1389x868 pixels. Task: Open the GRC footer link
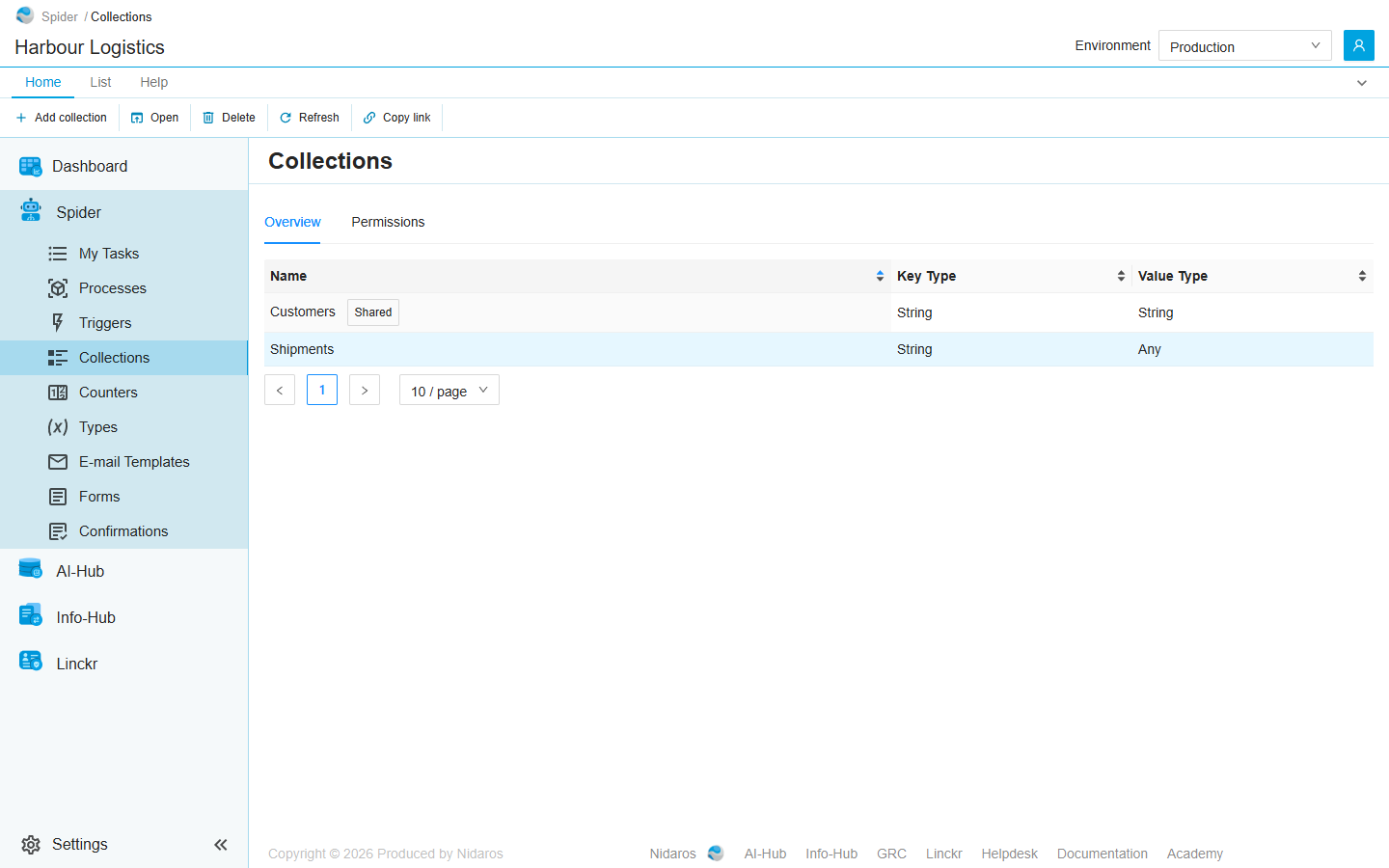tap(891, 854)
